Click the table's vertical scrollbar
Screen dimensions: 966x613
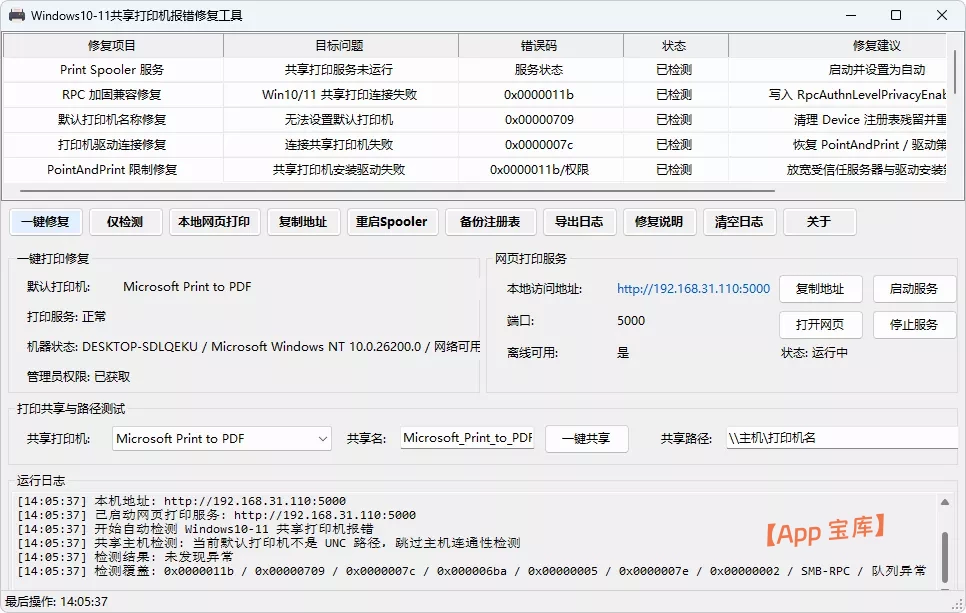(x=955, y=71)
